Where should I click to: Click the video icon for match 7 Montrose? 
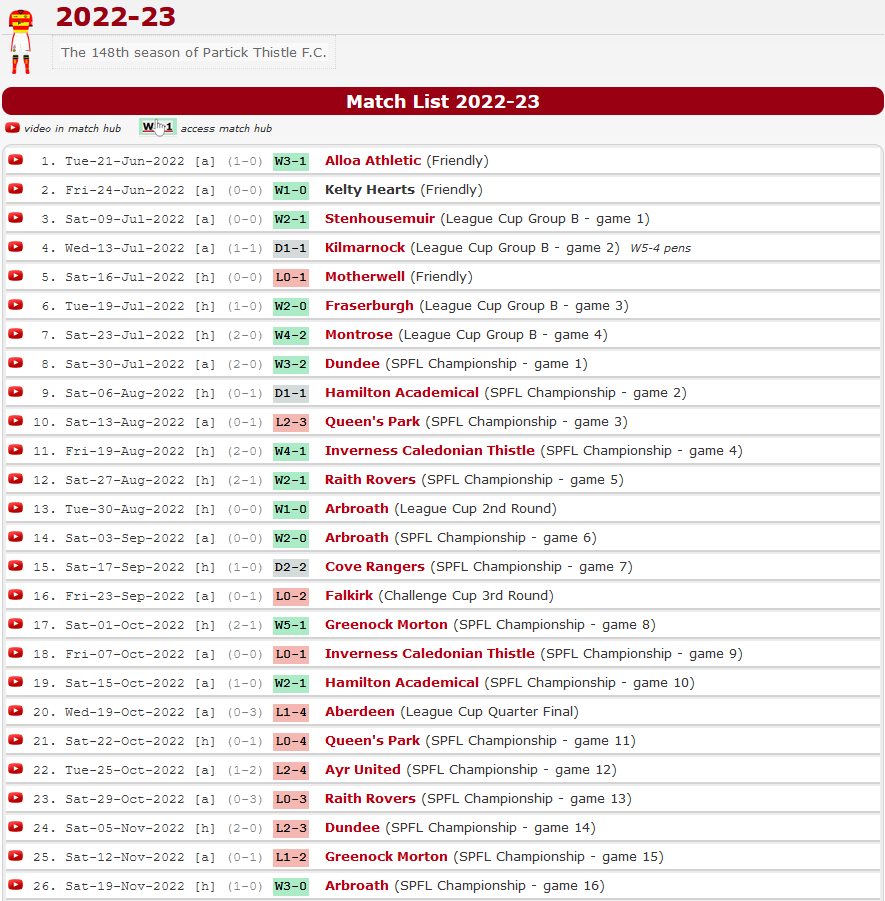click(x=16, y=334)
